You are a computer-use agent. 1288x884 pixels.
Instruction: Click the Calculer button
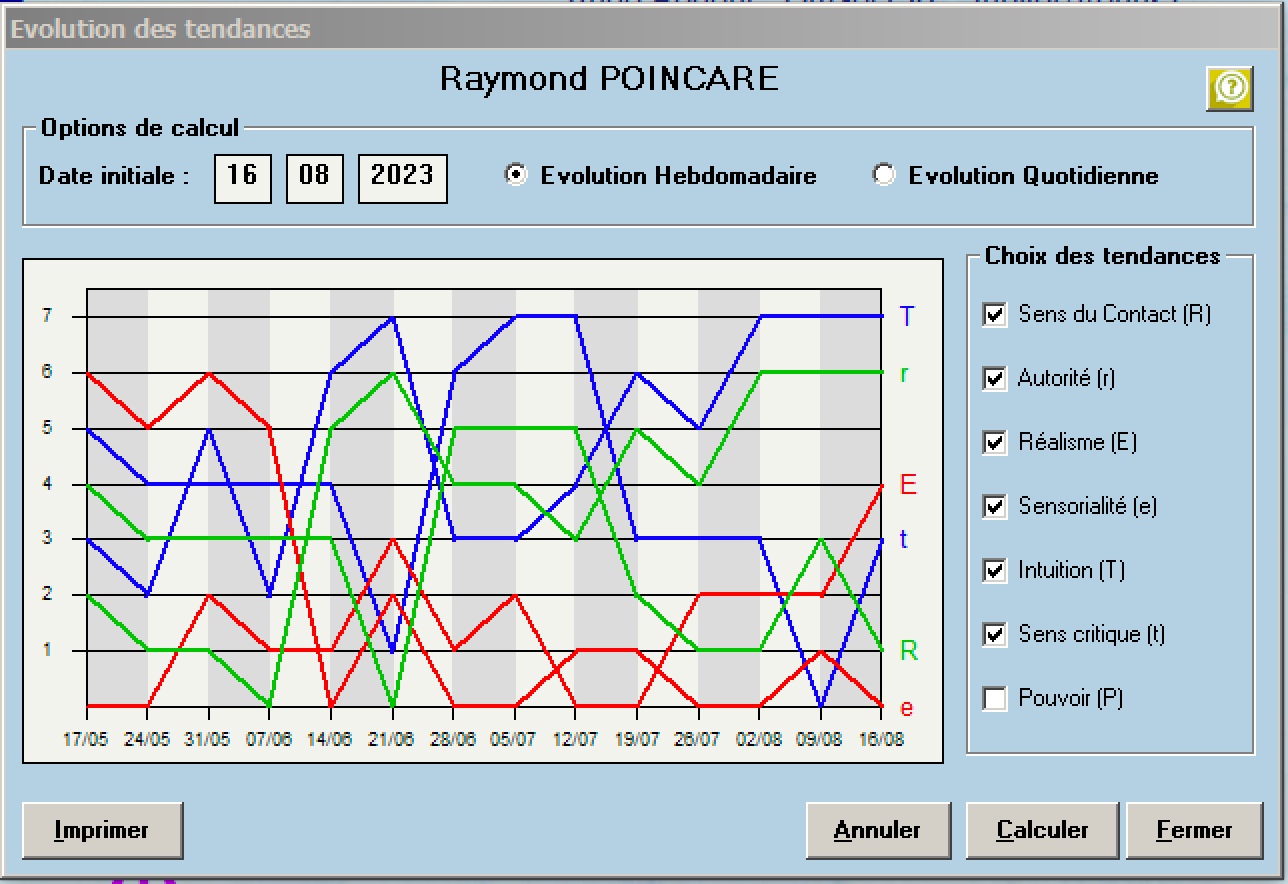pyautogui.click(x=1042, y=830)
